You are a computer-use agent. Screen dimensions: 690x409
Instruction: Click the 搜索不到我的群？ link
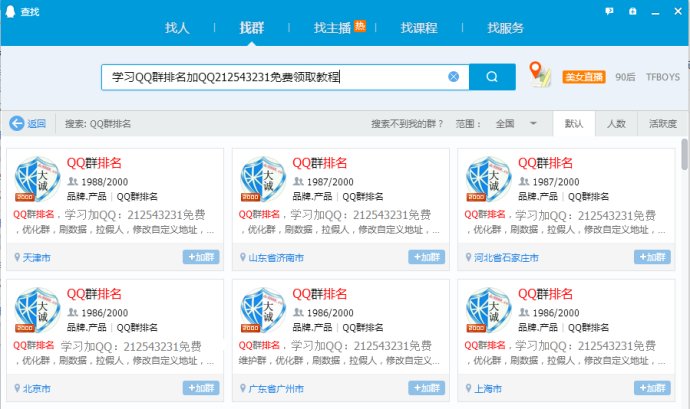click(x=407, y=124)
